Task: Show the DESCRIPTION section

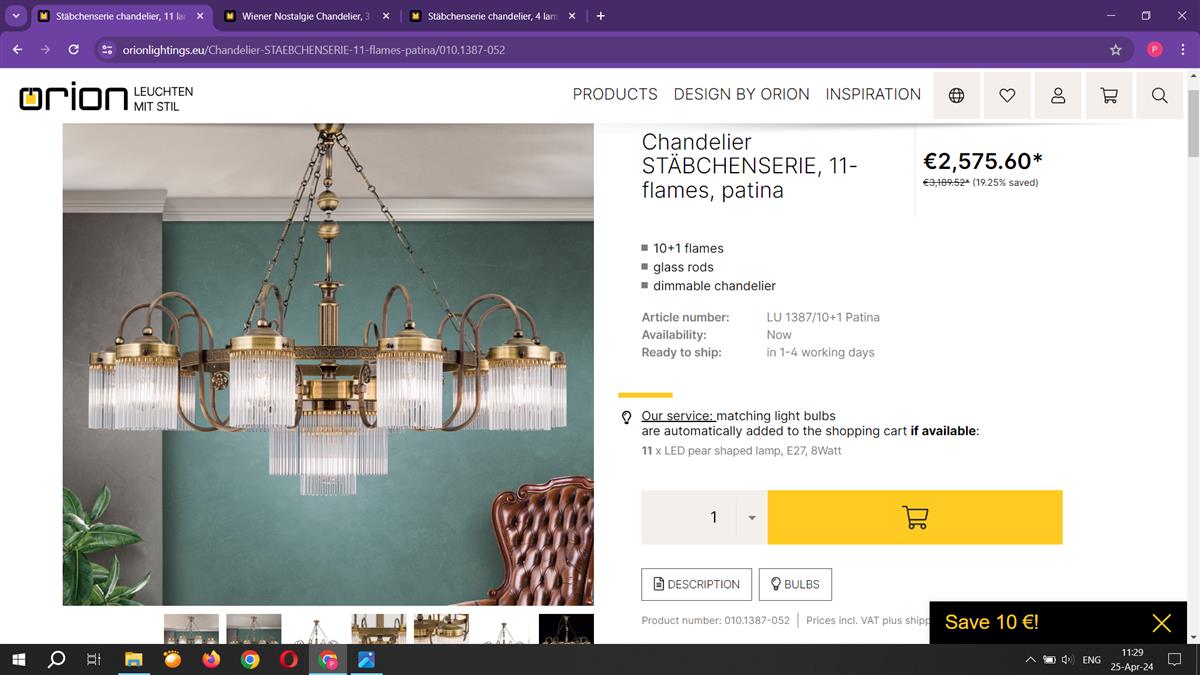Action: pos(696,584)
